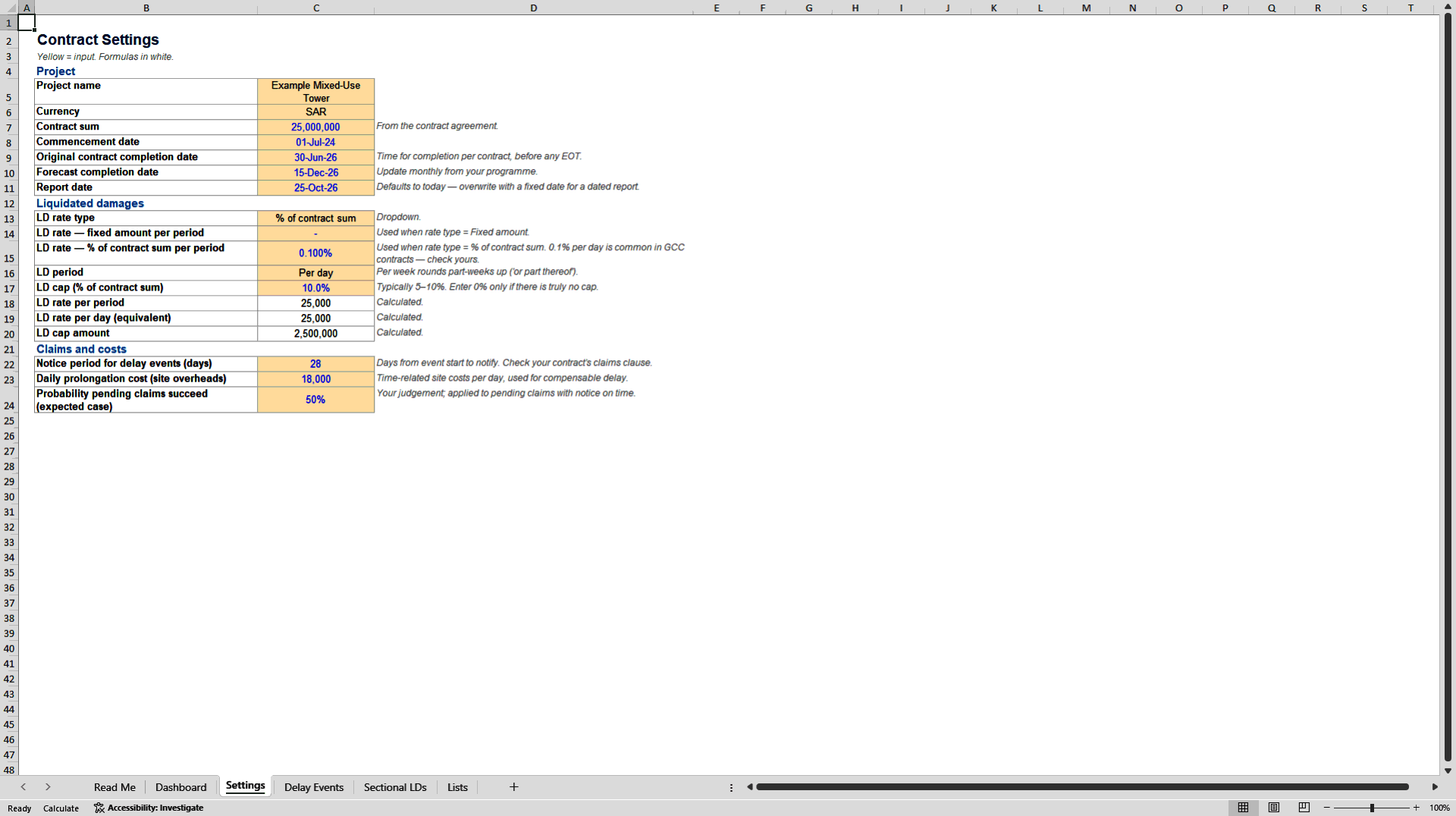Select Report date cell 25-Oct-26
This screenshot has width=1456, height=816.
click(315, 188)
